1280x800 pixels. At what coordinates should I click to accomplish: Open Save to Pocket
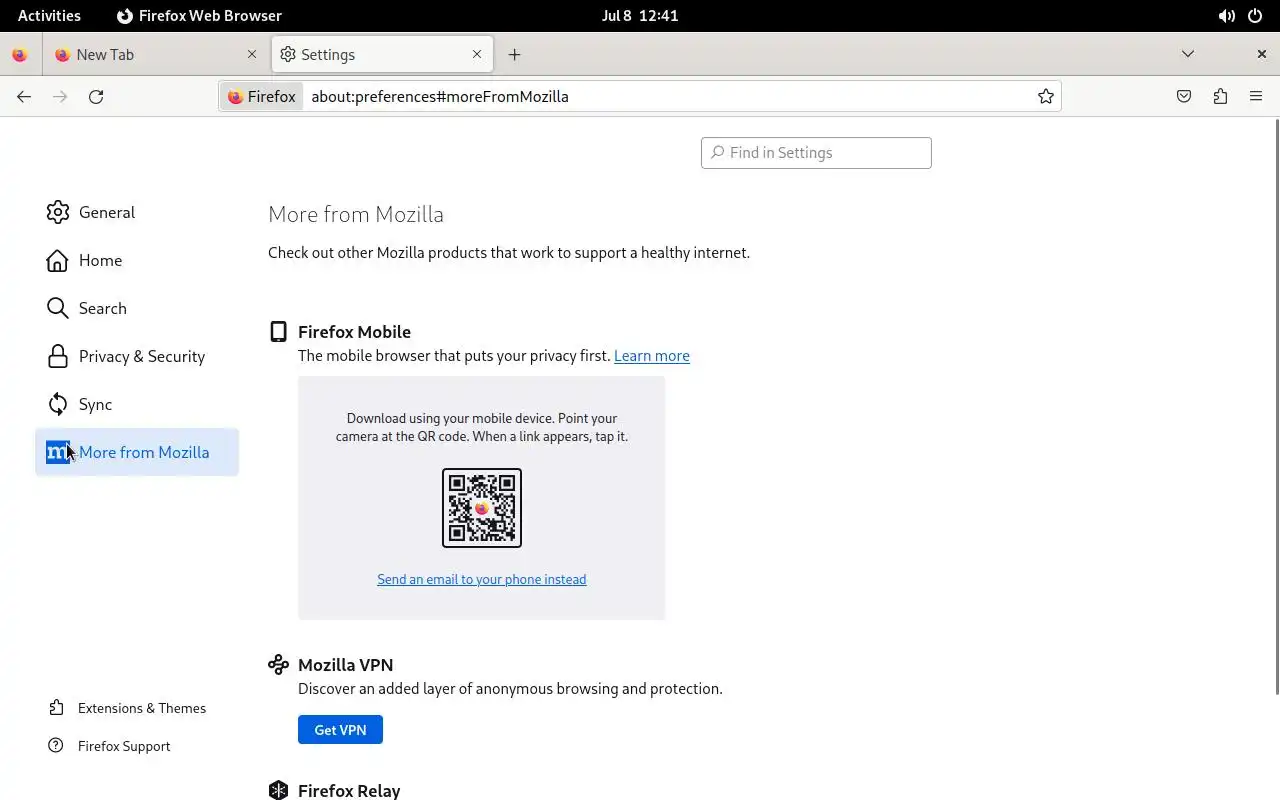[x=1184, y=96]
